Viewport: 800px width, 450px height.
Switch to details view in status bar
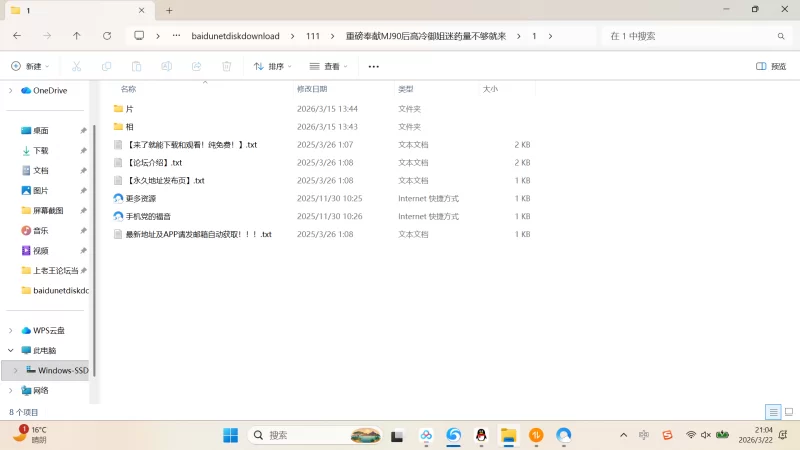click(x=772, y=412)
